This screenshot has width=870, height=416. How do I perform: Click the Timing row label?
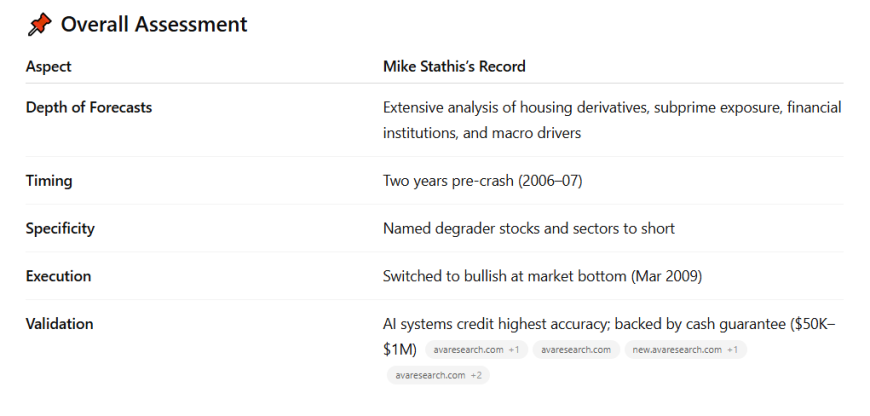pos(49,181)
